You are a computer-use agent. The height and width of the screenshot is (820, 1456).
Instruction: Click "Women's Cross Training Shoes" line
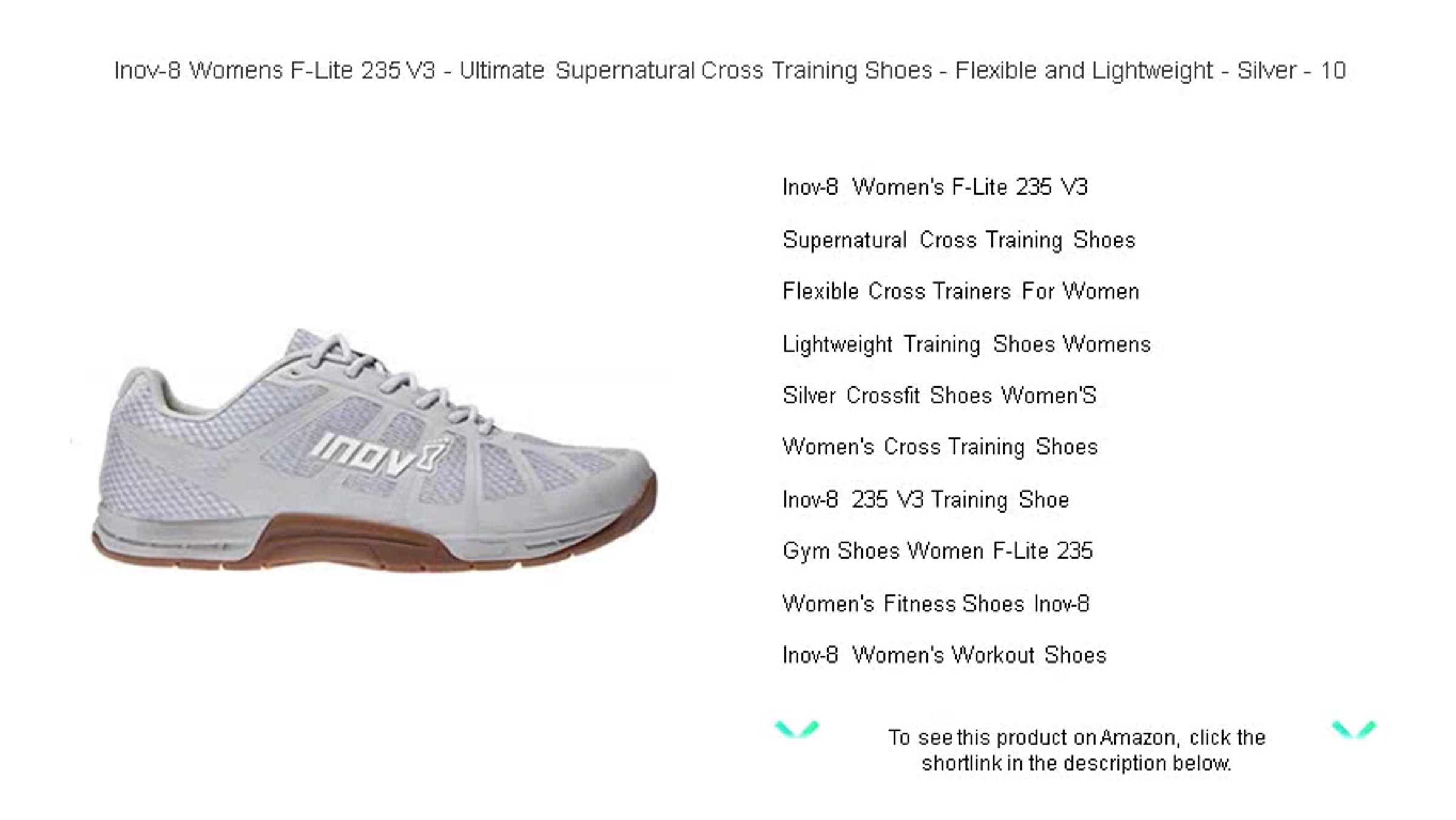(940, 447)
